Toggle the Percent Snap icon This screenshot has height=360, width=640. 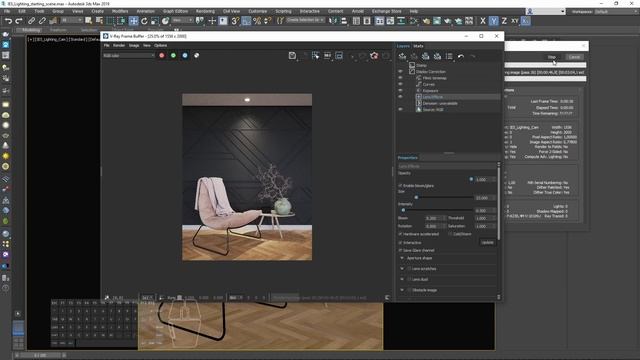tap(257, 21)
